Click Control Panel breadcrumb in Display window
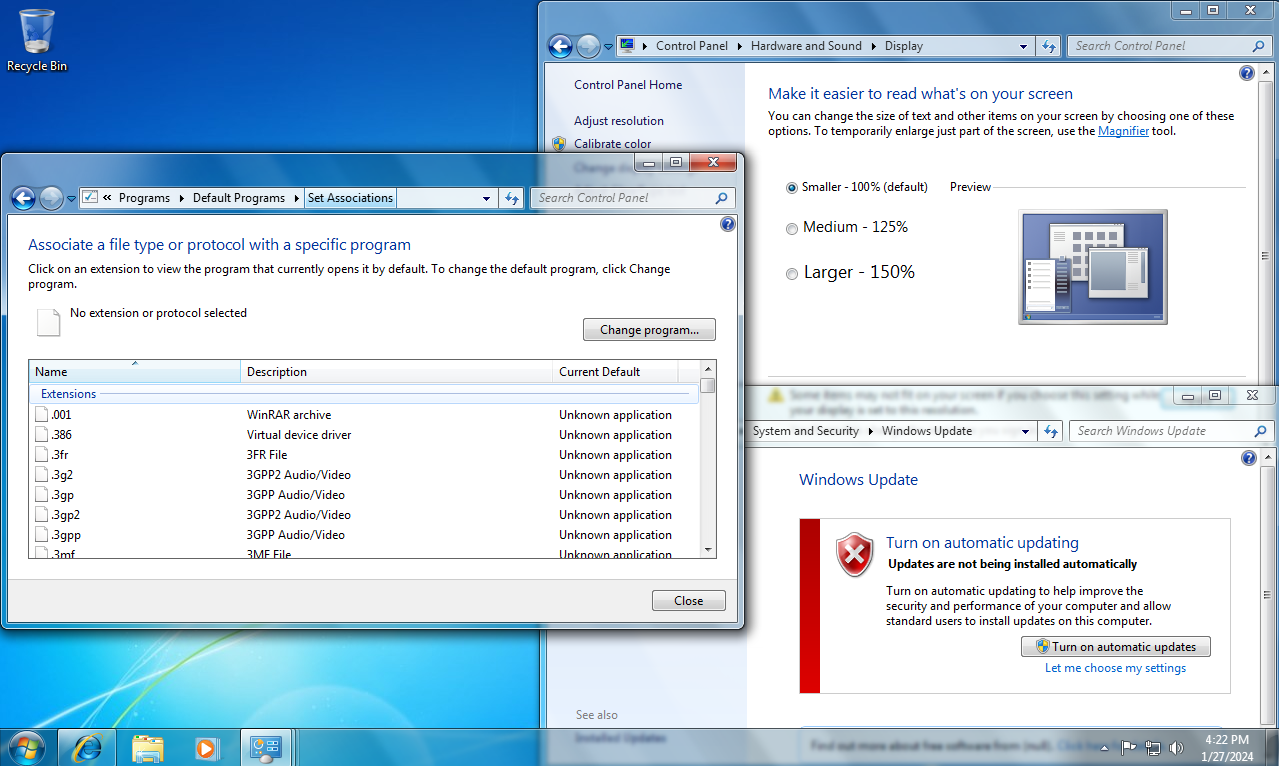 click(x=690, y=46)
